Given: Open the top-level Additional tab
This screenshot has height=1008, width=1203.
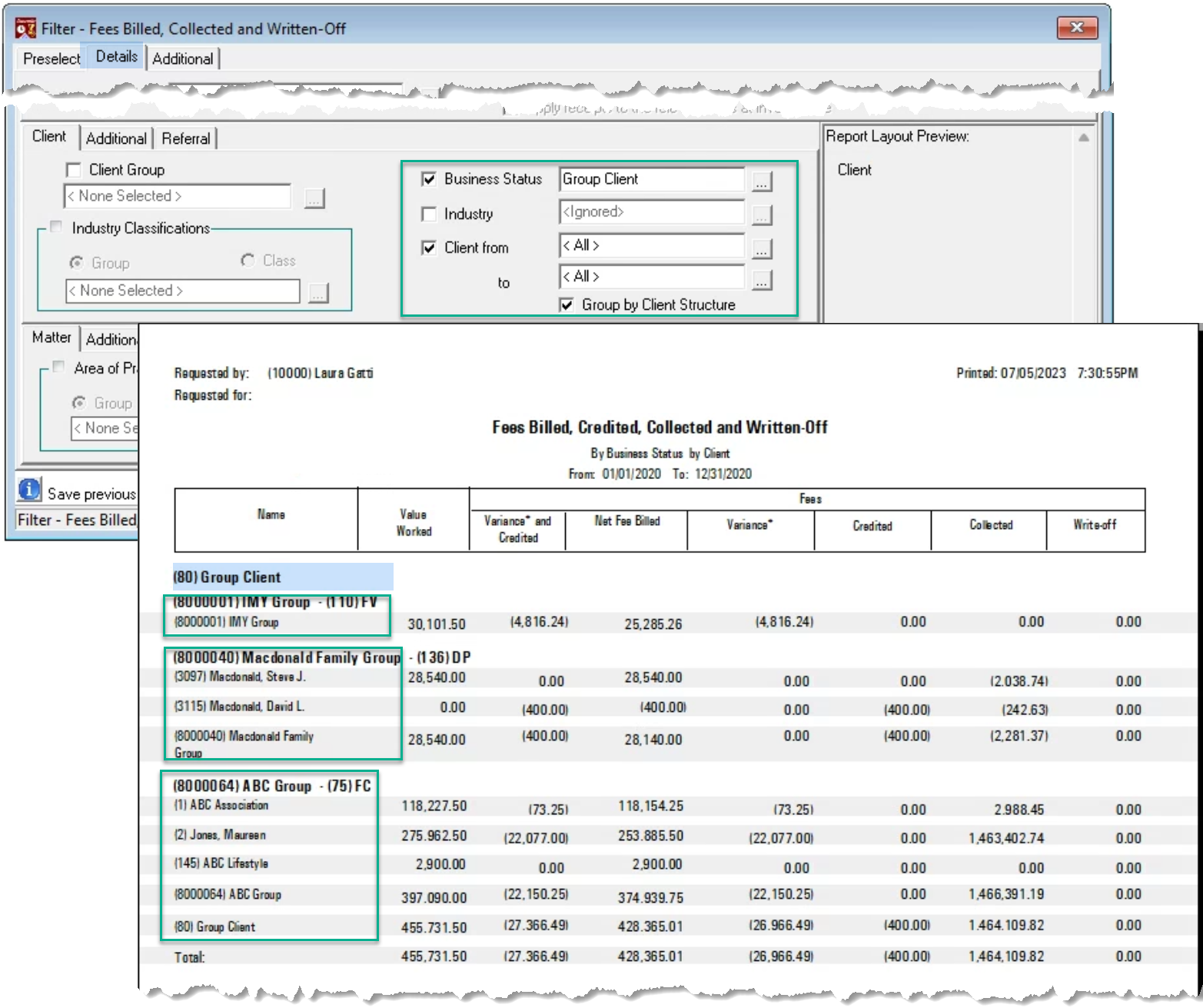Looking at the screenshot, I should point(183,58).
